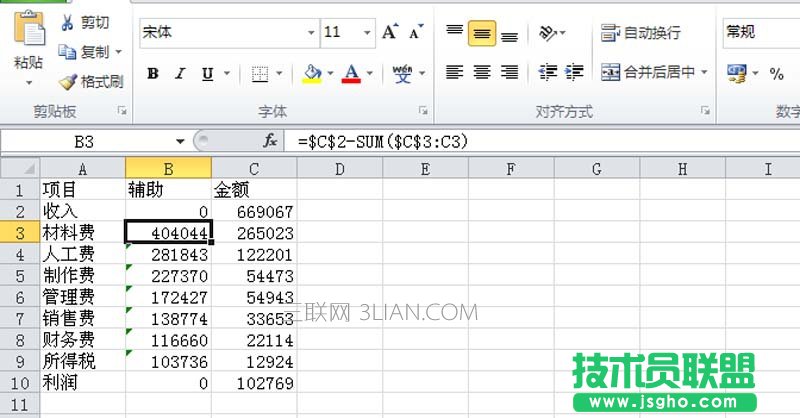
Task: Open the Font group dialog launcher
Action: (x=423, y=110)
